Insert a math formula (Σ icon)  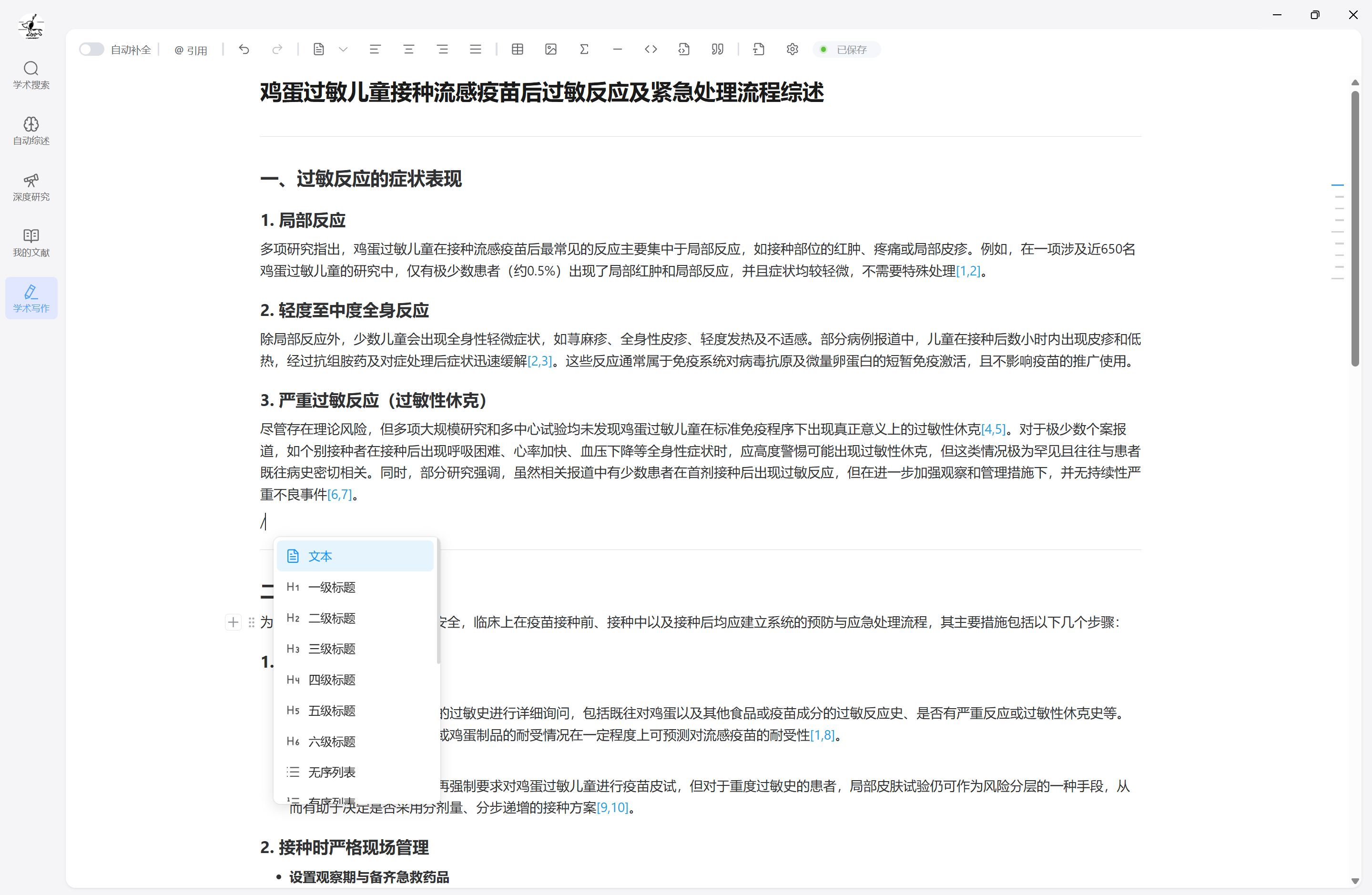pyautogui.click(x=584, y=49)
